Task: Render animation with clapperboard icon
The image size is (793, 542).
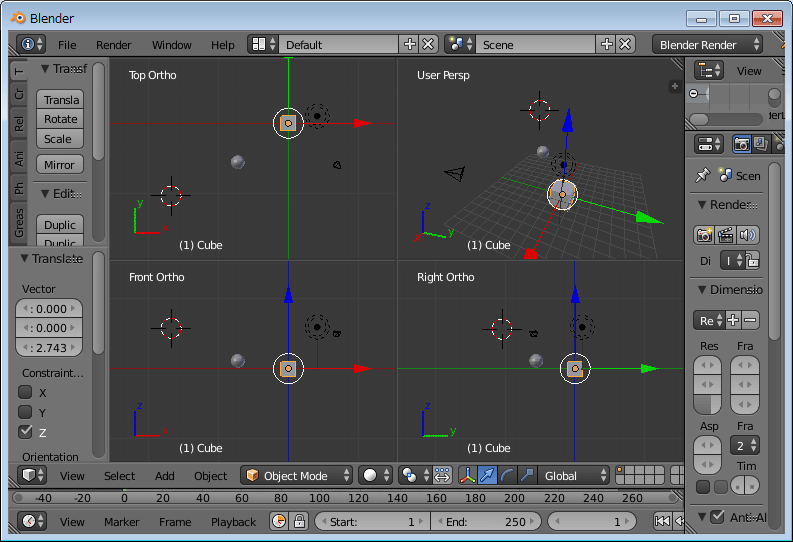Action: pos(725,235)
